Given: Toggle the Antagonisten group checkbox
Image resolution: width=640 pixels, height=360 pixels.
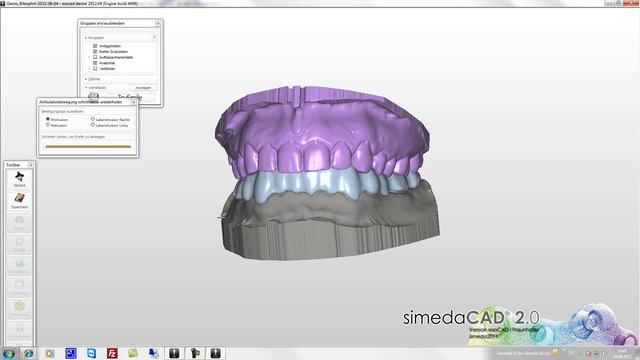Looking at the screenshot, I should (95, 46).
